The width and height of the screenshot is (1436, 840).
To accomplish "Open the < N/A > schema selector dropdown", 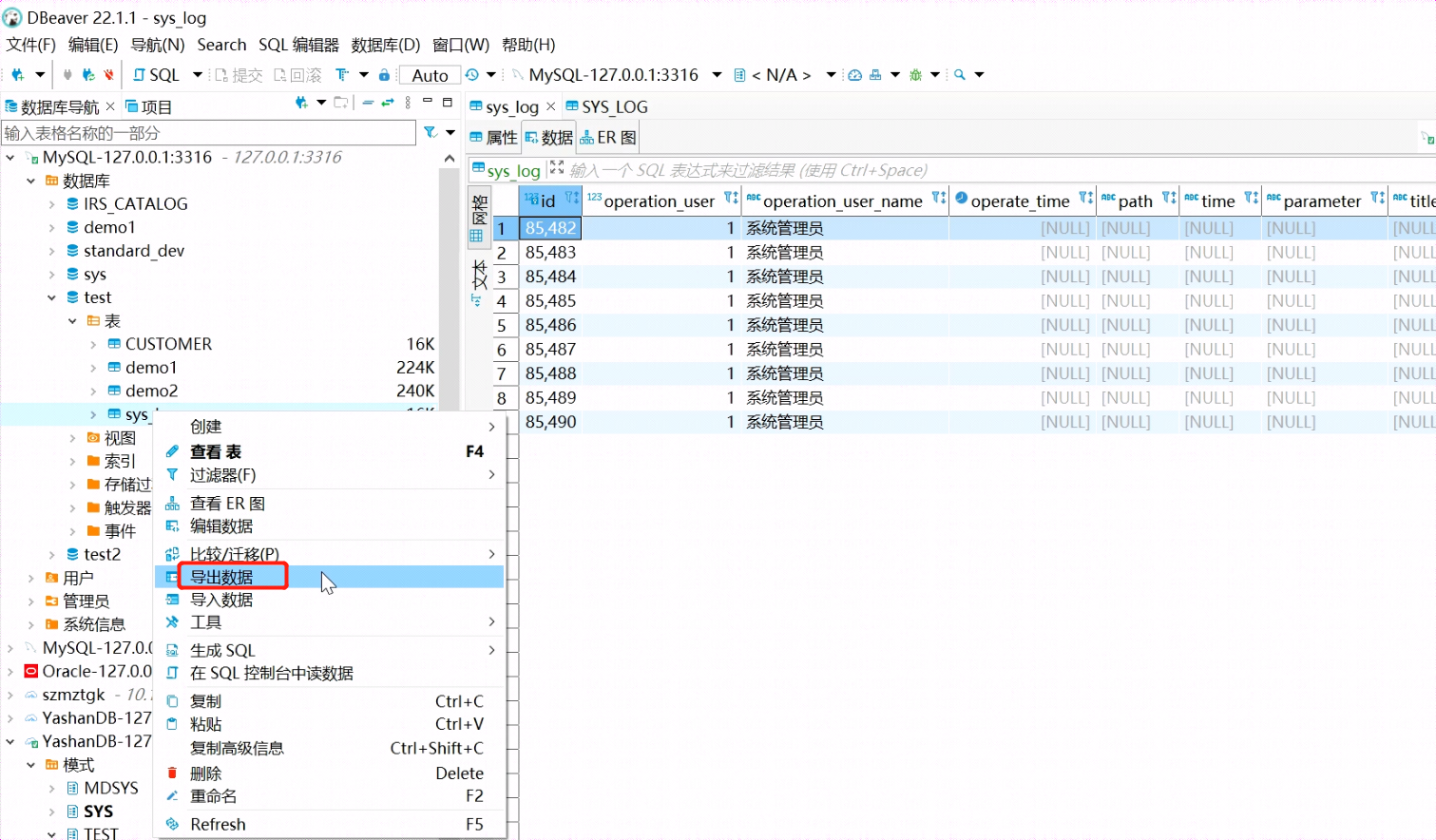I will click(779, 74).
